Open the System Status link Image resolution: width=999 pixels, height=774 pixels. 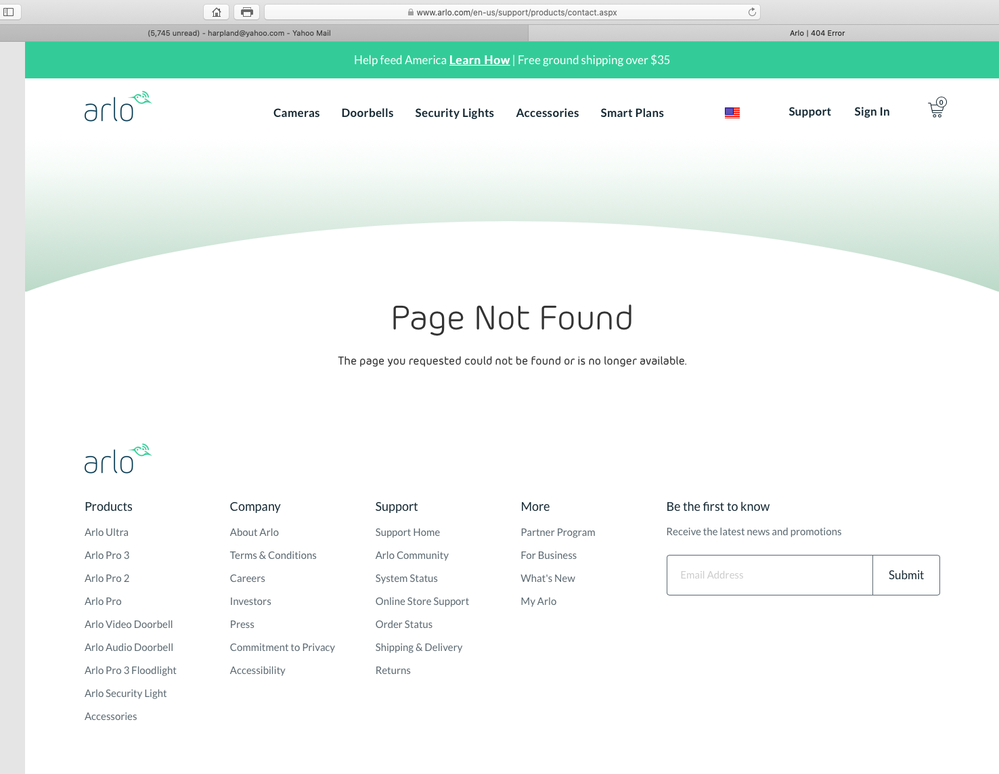[406, 578]
